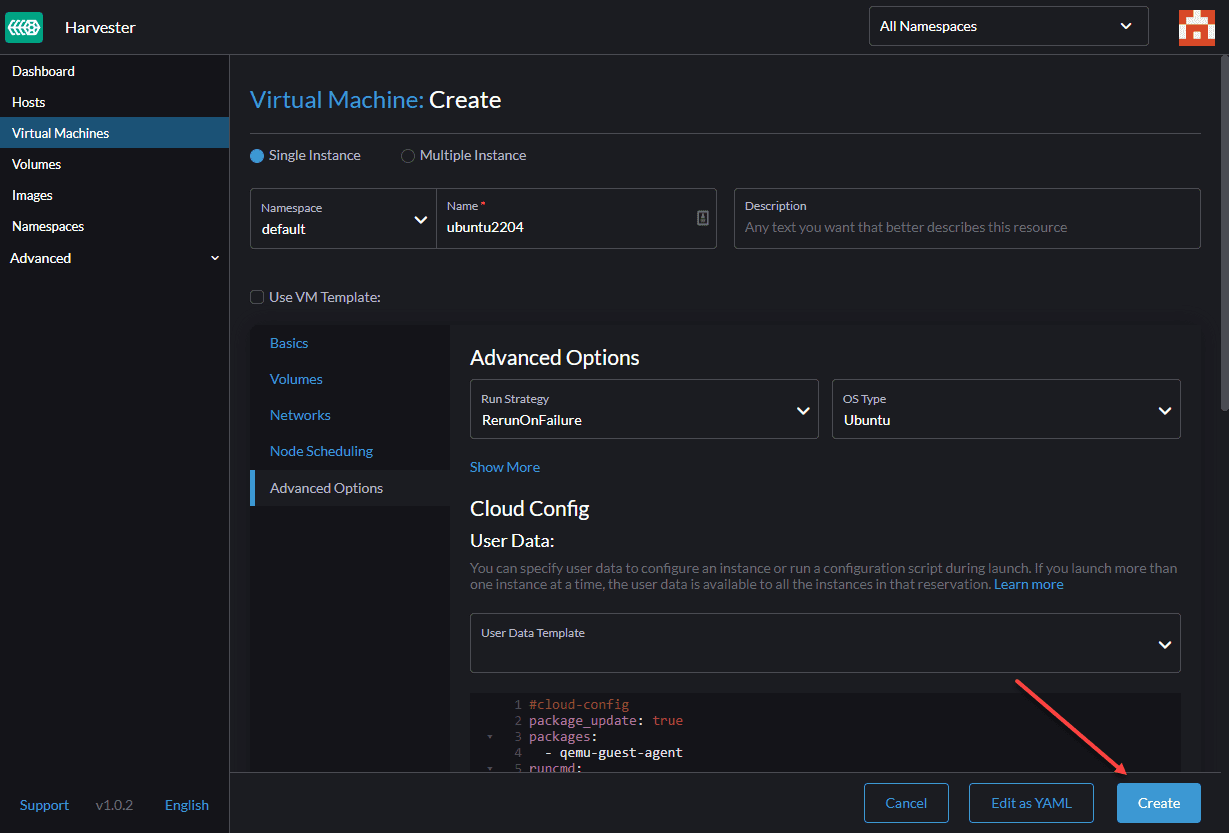This screenshot has width=1229, height=833.
Task: Click the Create button
Action: click(x=1158, y=803)
